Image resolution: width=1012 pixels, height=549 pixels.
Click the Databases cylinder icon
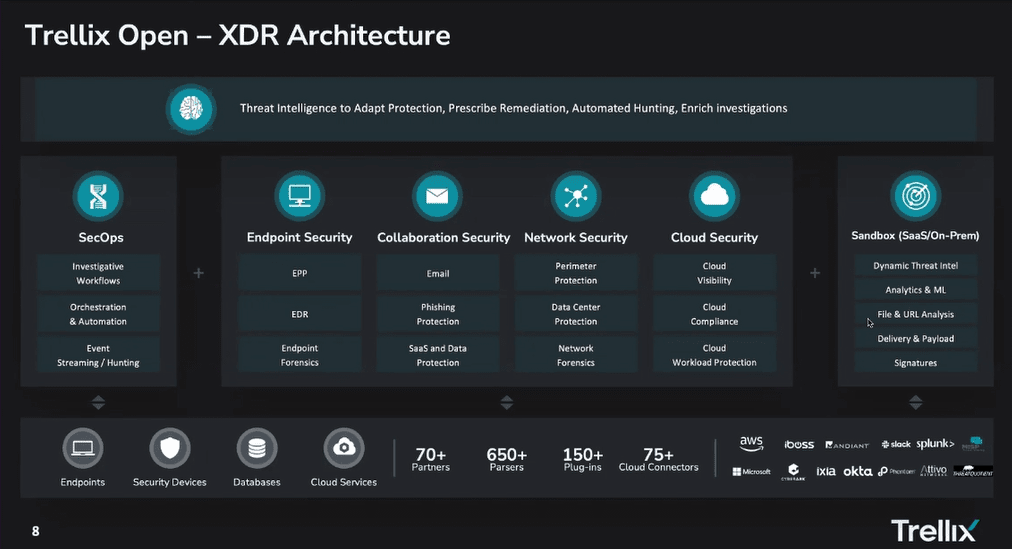[x=257, y=448]
